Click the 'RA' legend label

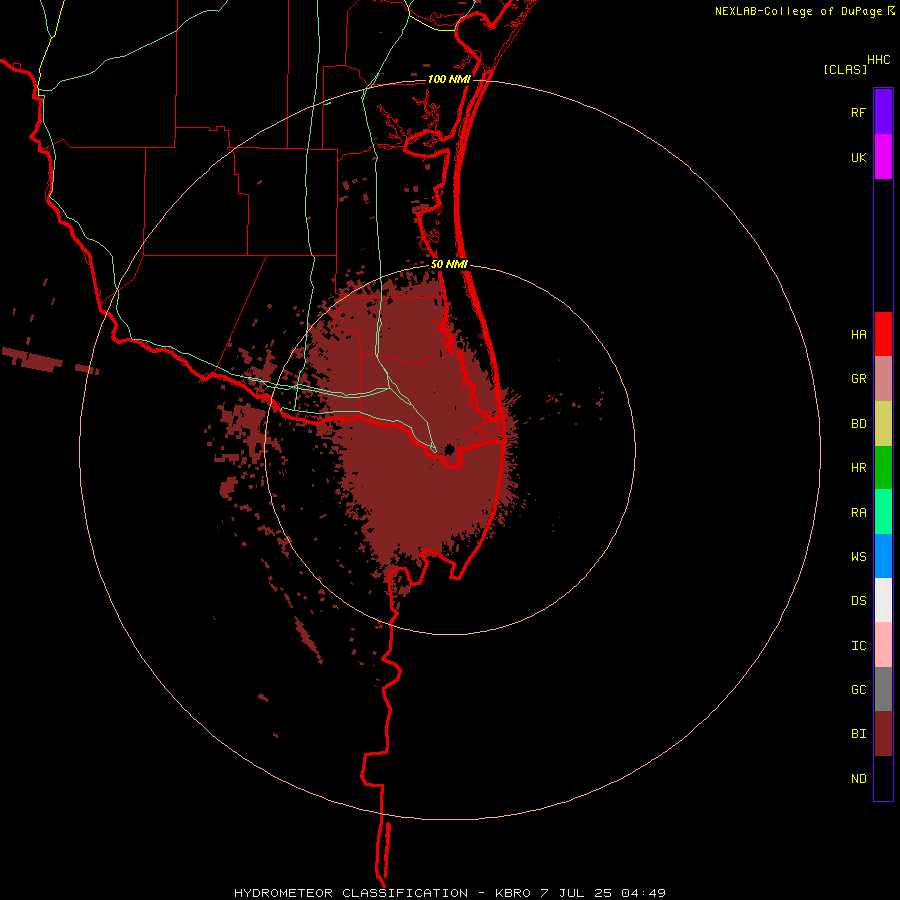coord(858,513)
